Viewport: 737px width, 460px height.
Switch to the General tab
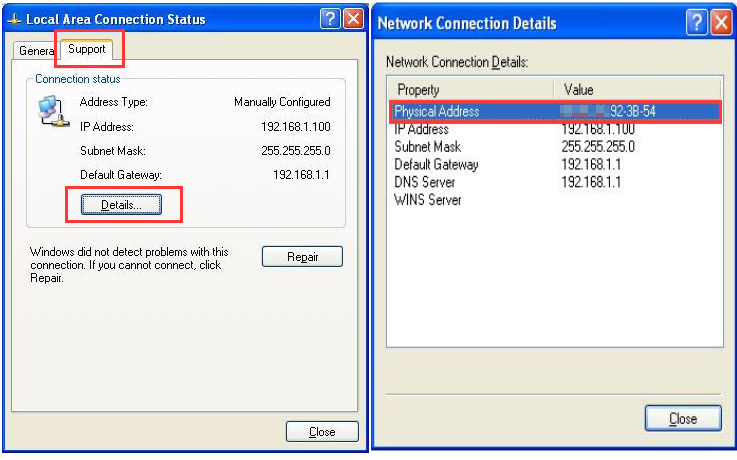[x=36, y=50]
